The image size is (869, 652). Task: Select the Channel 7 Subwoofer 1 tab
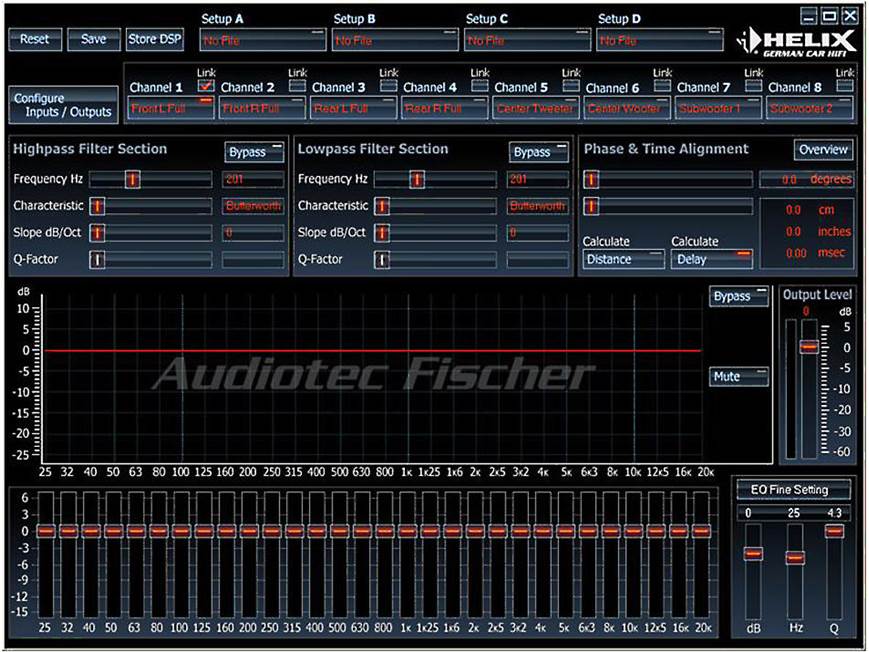pyautogui.click(x=718, y=108)
